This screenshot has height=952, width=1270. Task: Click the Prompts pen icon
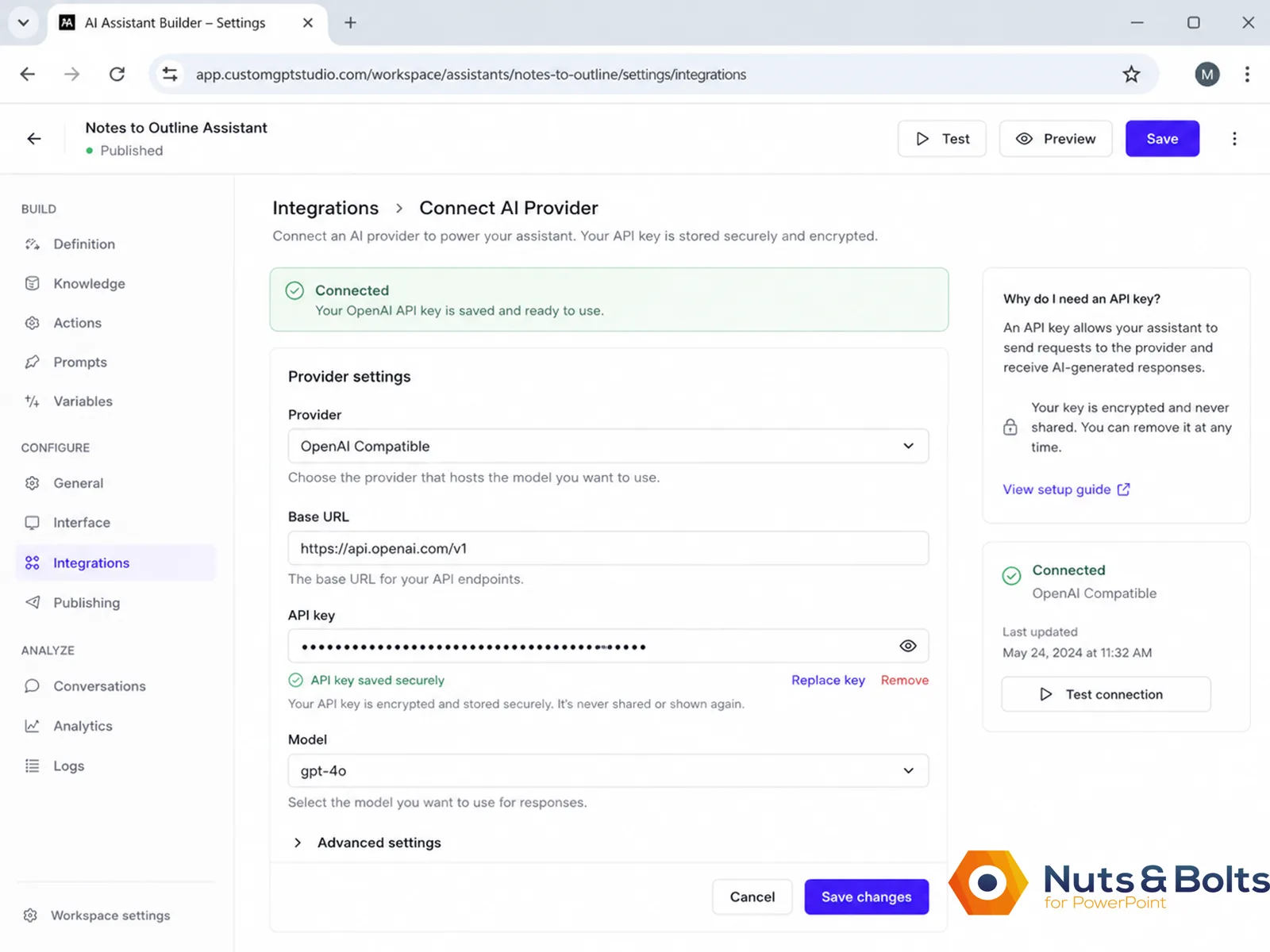point(32,362)
